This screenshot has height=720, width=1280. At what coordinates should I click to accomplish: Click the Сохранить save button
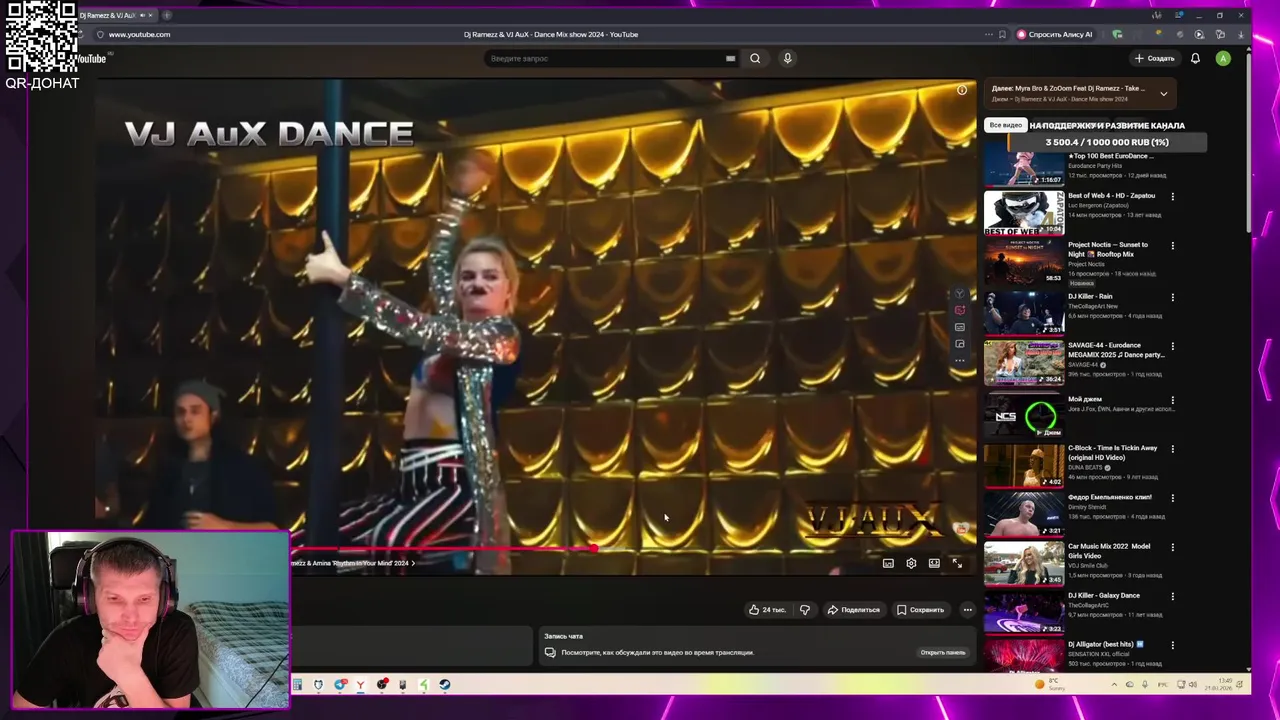pyautogui.click(x=920, y=609)
